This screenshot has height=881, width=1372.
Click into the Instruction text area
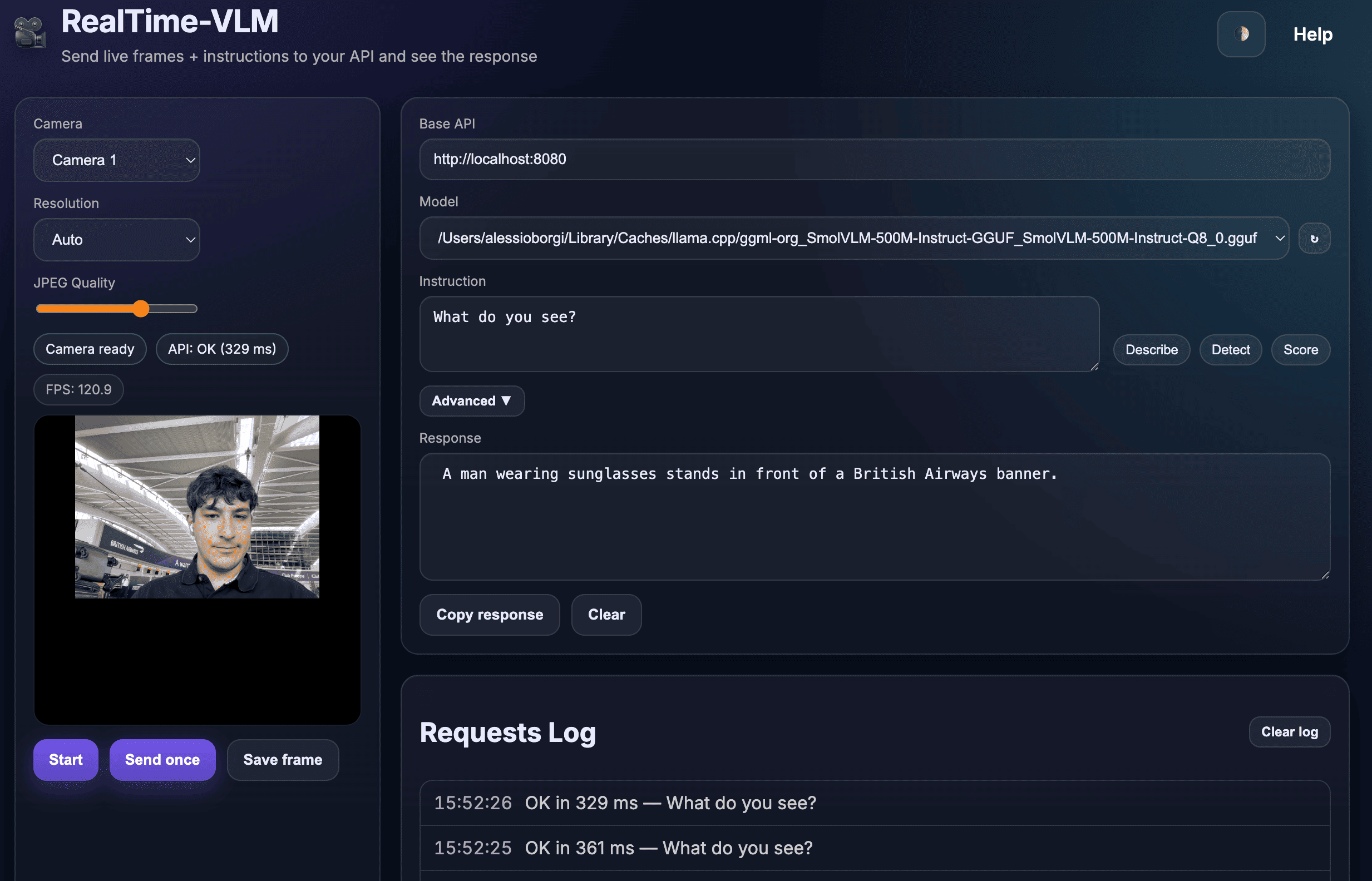pos(759,334)
